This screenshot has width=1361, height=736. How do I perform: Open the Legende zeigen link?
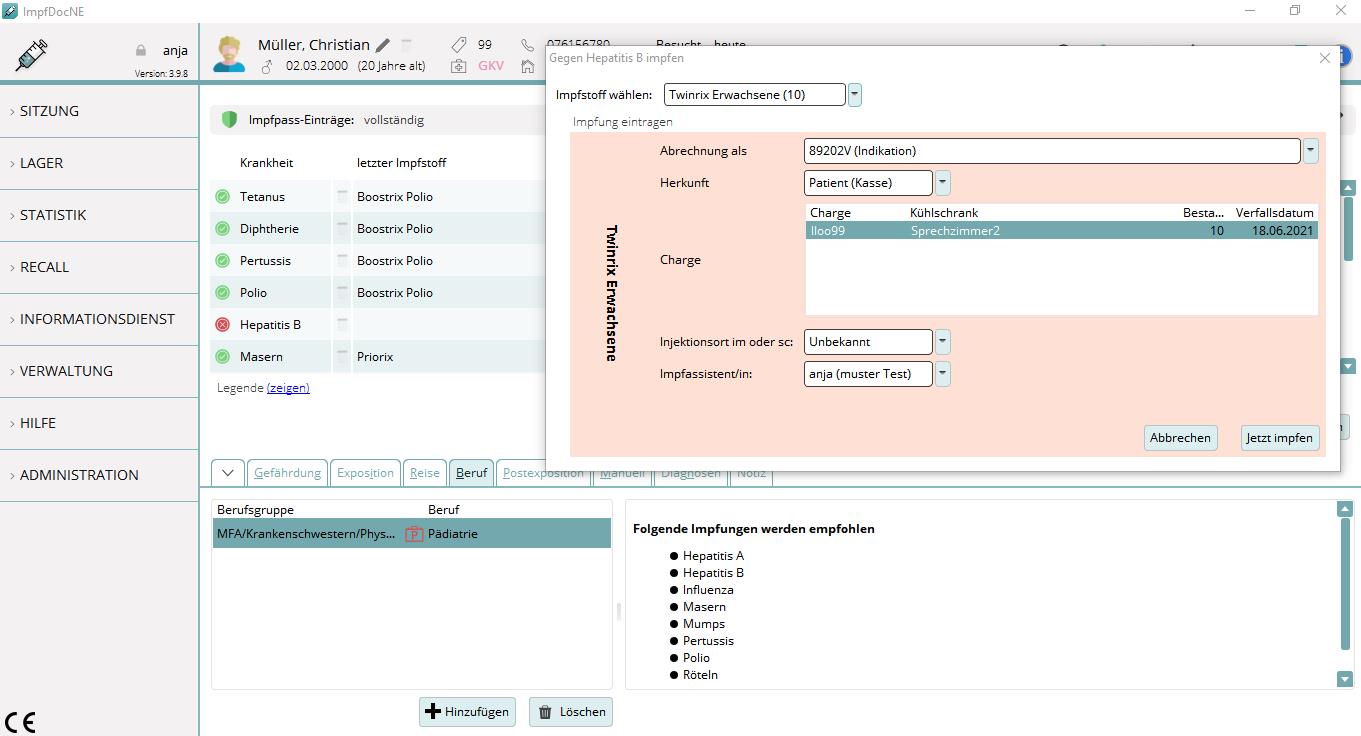[288, 388]
